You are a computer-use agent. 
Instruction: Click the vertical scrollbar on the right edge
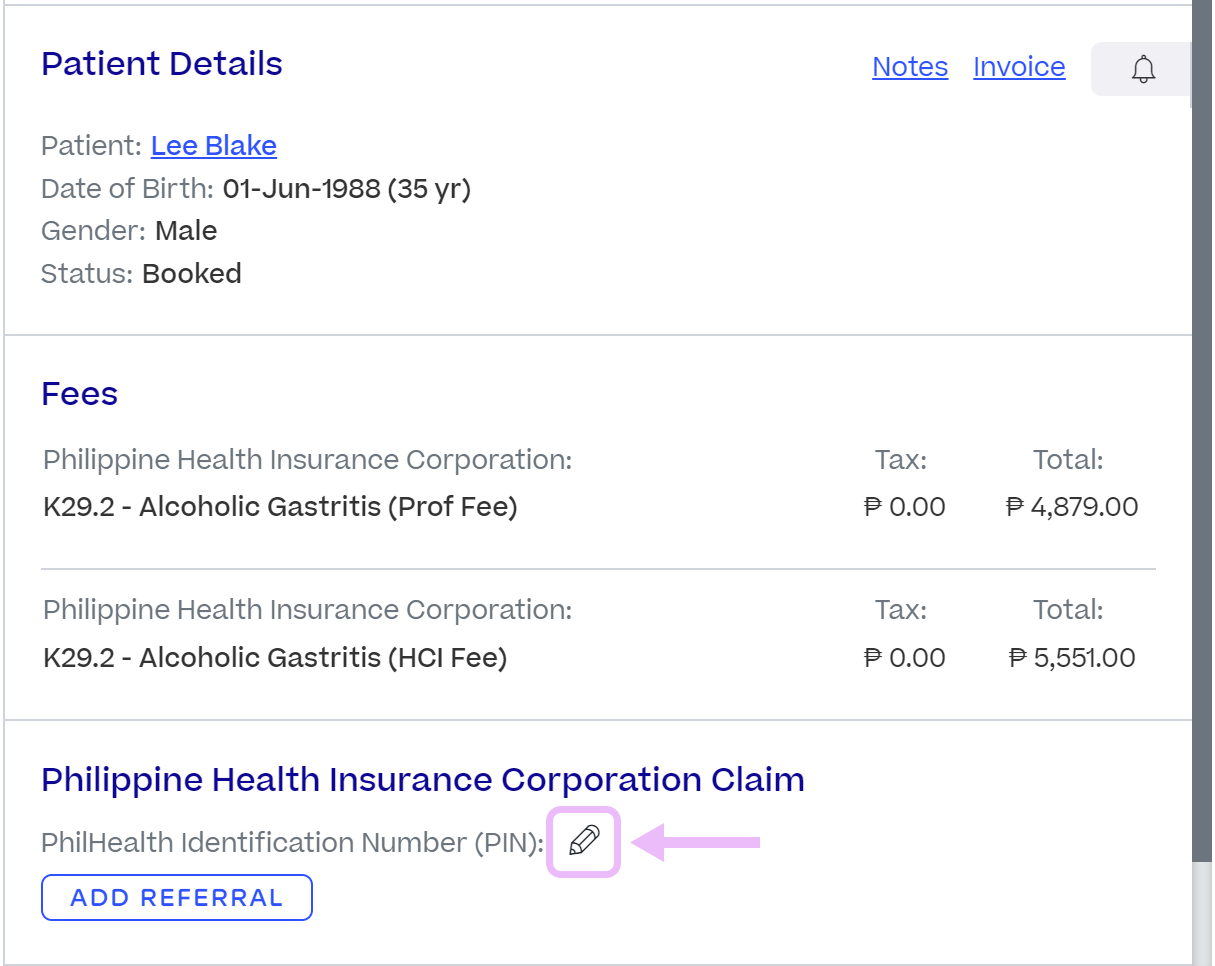1202,430
